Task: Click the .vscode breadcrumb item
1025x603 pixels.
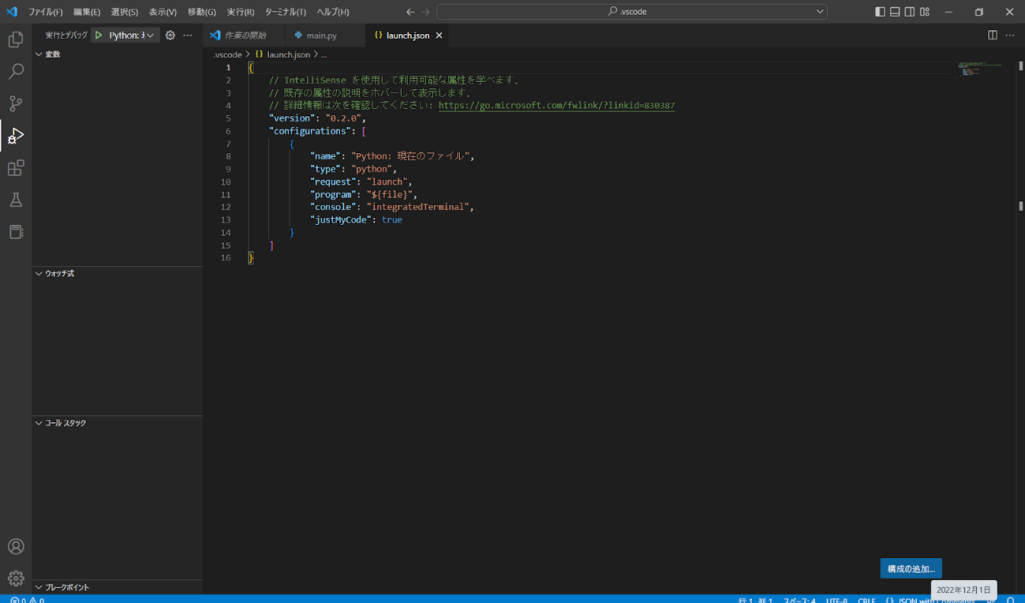Action: click(227, 54)
